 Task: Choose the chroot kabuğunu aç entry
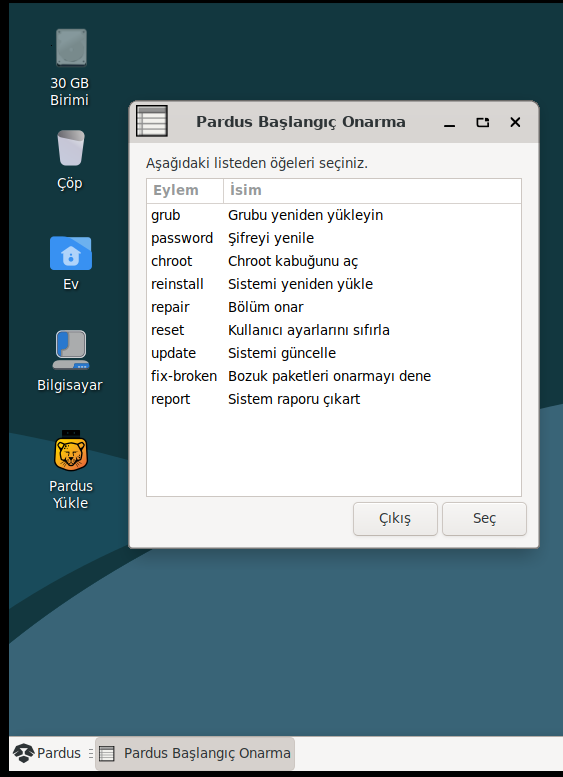click(x=334, y=261)
